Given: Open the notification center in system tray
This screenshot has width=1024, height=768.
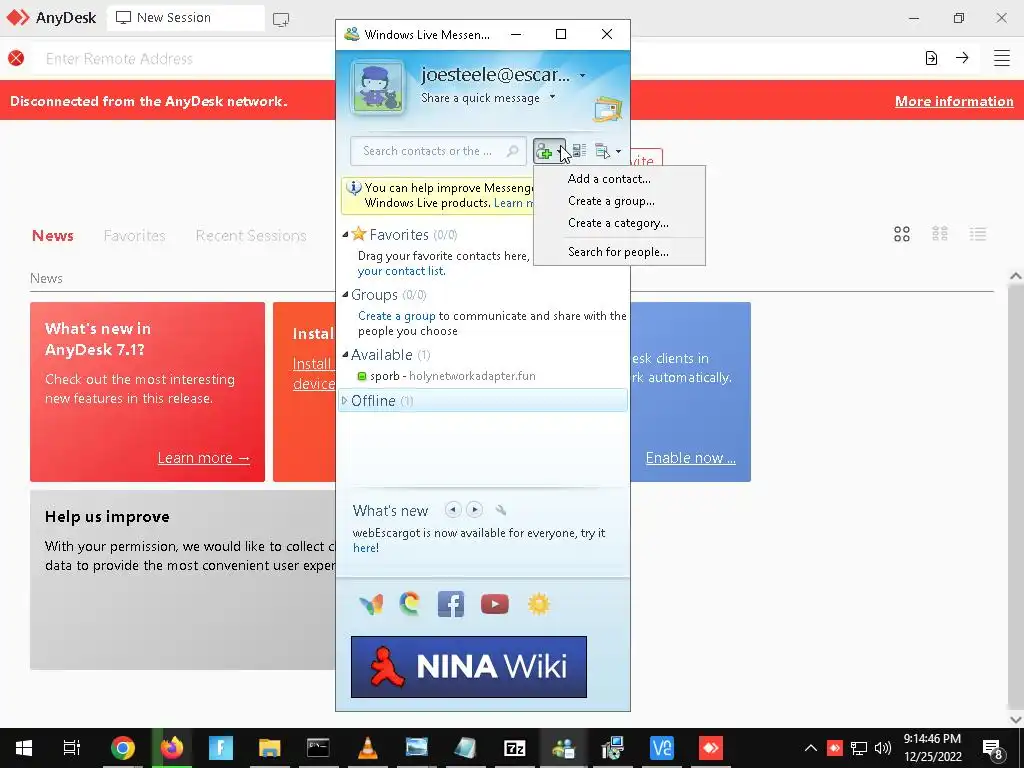Looking at the screenshot, I should point(993,749).
